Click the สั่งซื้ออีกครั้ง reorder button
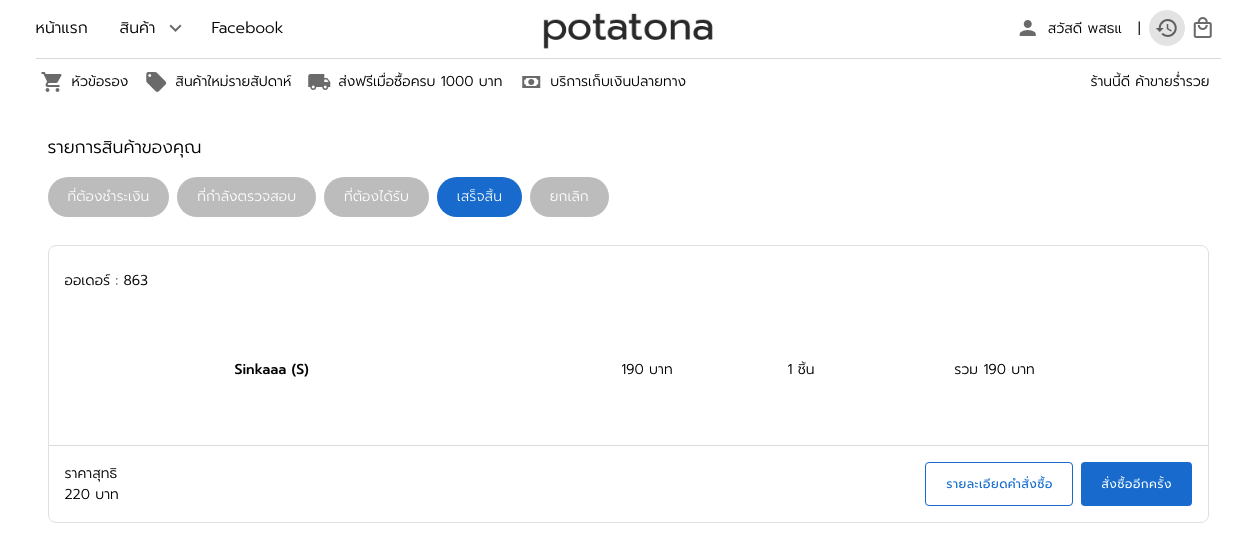This screenshot has height=552, width=1260. tap(1136, 484)
